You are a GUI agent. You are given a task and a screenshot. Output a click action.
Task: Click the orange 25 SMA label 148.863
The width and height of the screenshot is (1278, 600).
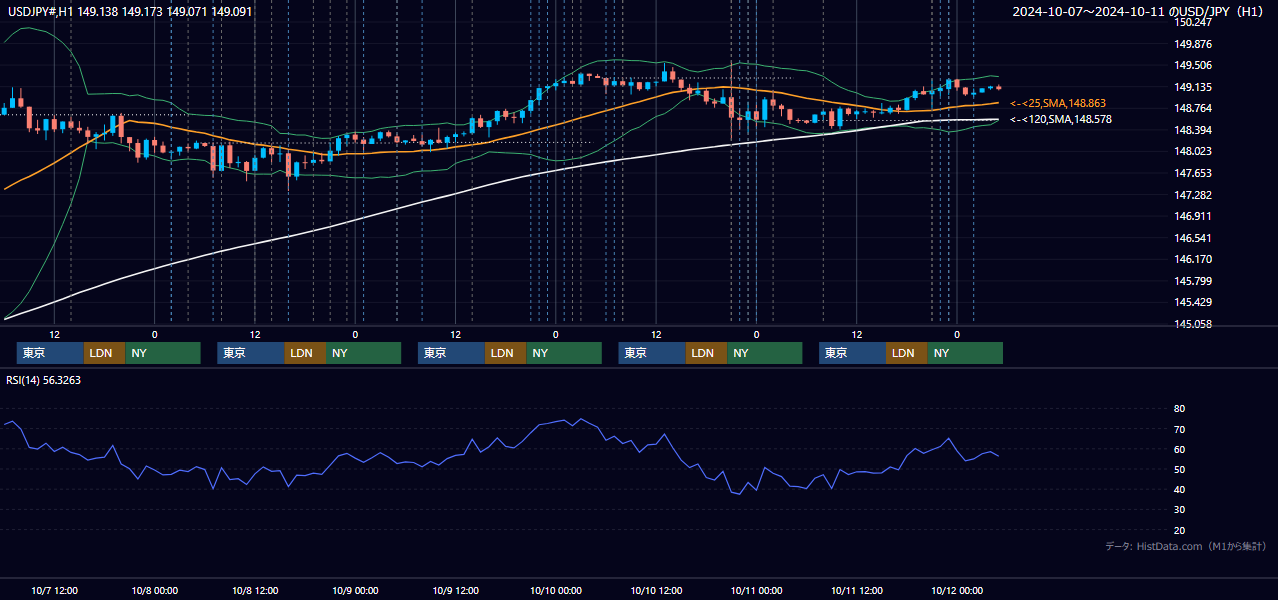(1058, 103)
